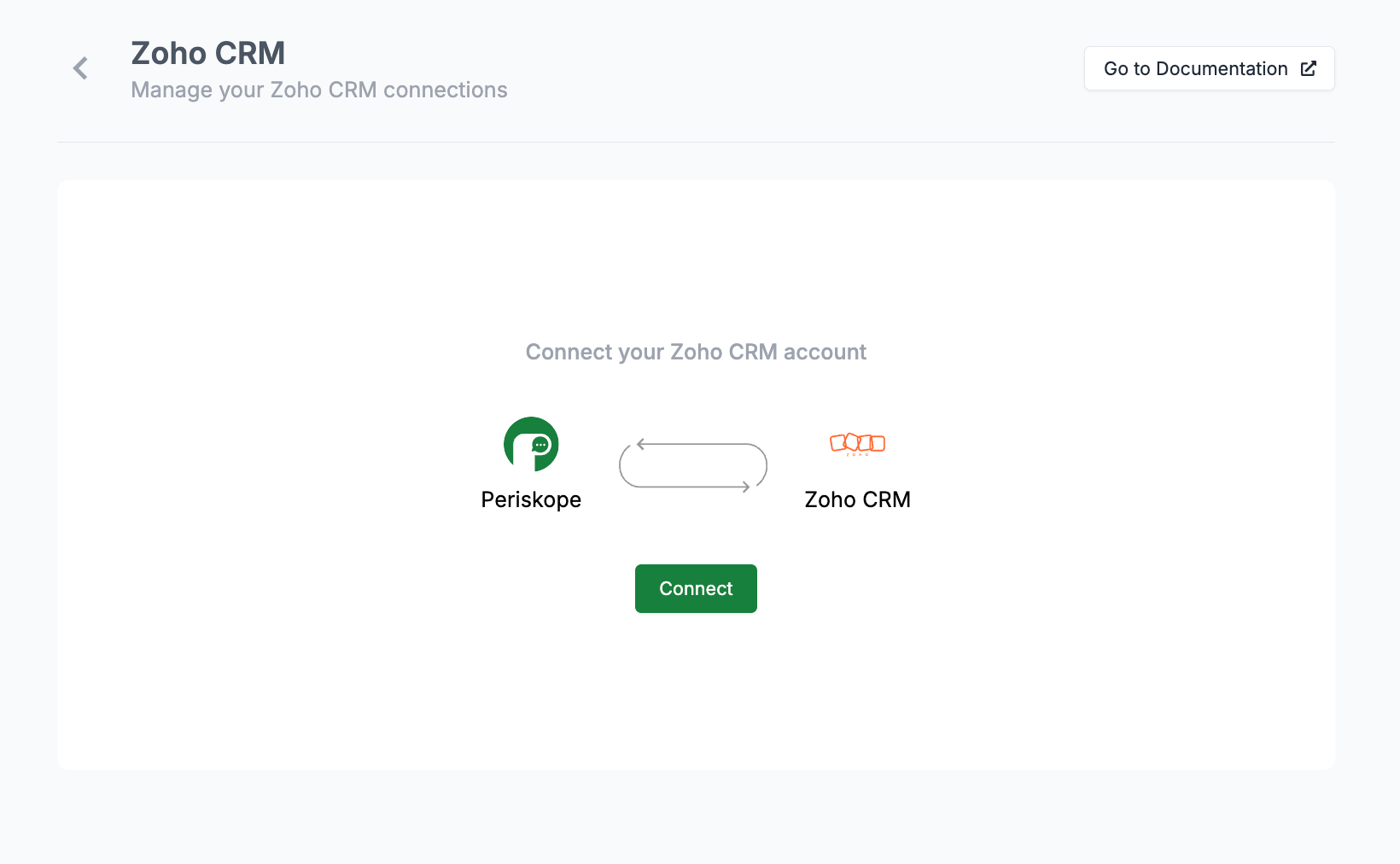Click the horizontal divider below the header

(696, 142)
